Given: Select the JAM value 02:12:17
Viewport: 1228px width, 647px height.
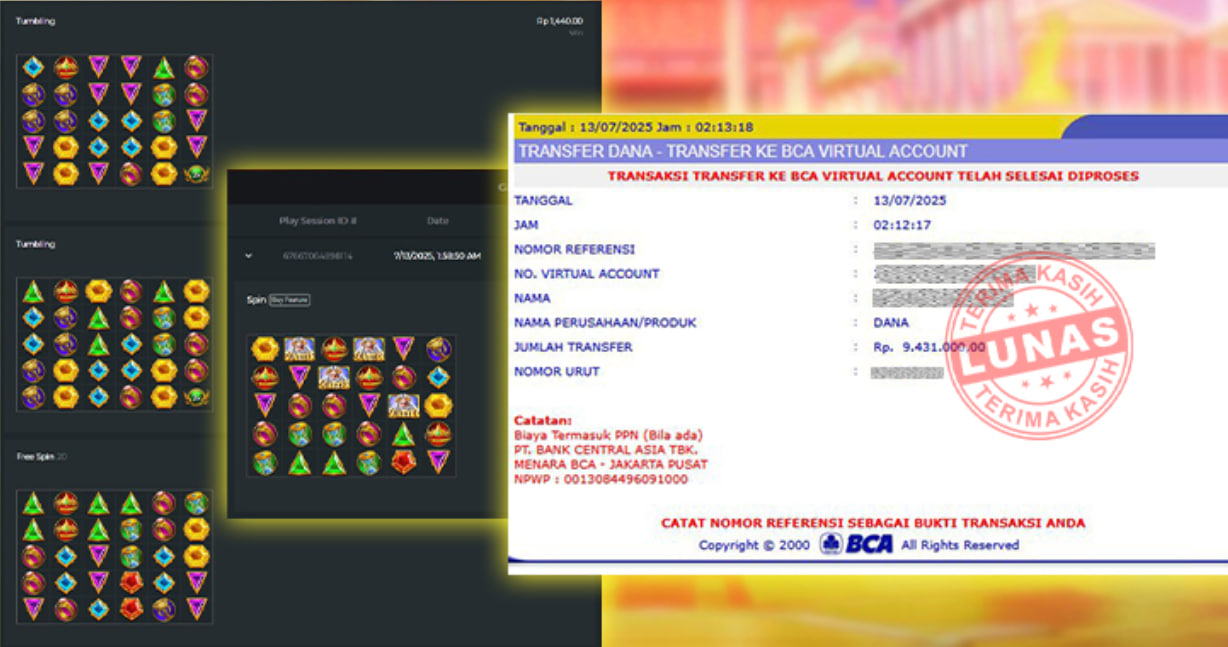Looking at the screenshot, I should tap(901, 225).
